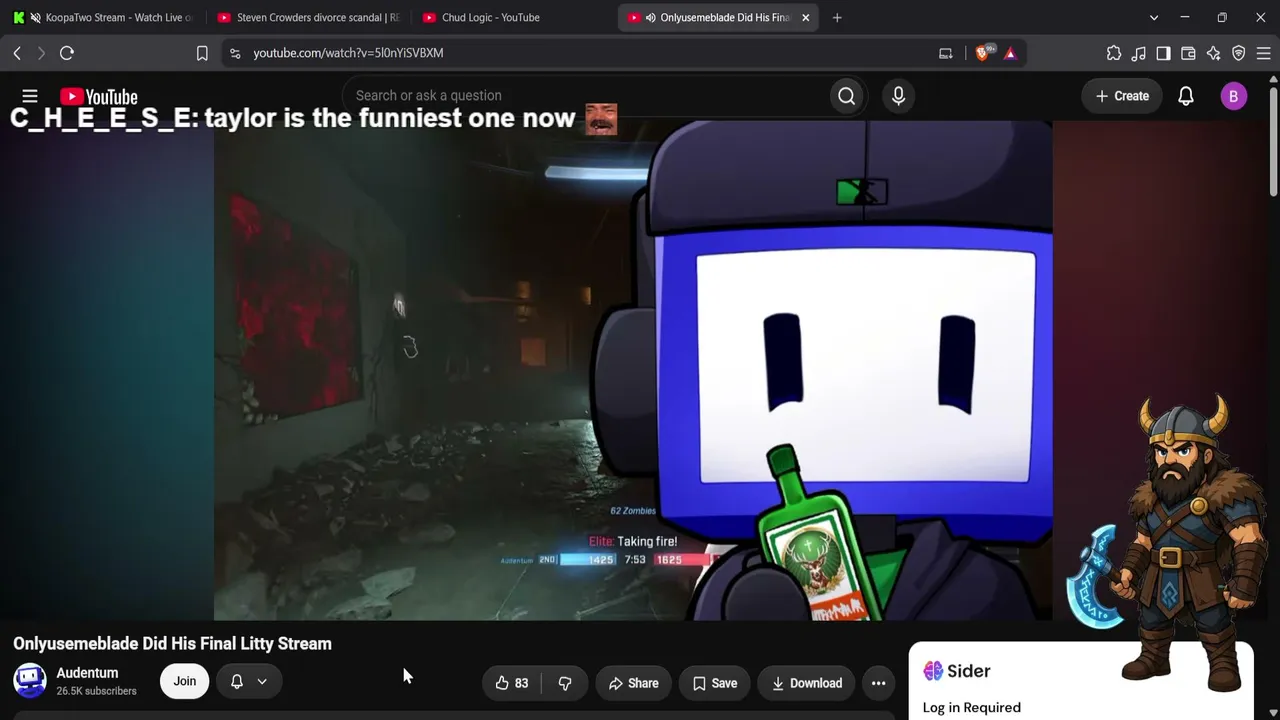Open the browser main menu
This screenshot has height=720, width=1280.
click(x=1263, y=53)
